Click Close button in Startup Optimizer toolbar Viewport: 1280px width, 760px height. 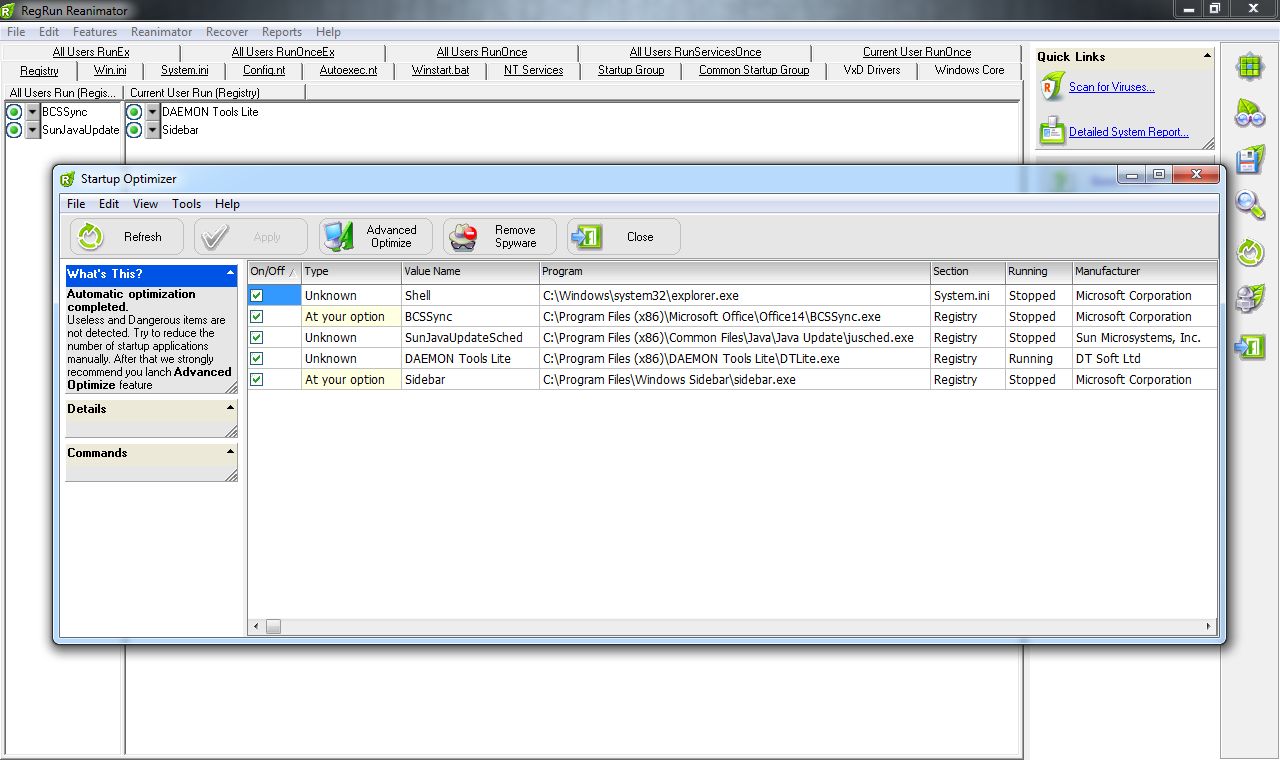coord(624,237)
